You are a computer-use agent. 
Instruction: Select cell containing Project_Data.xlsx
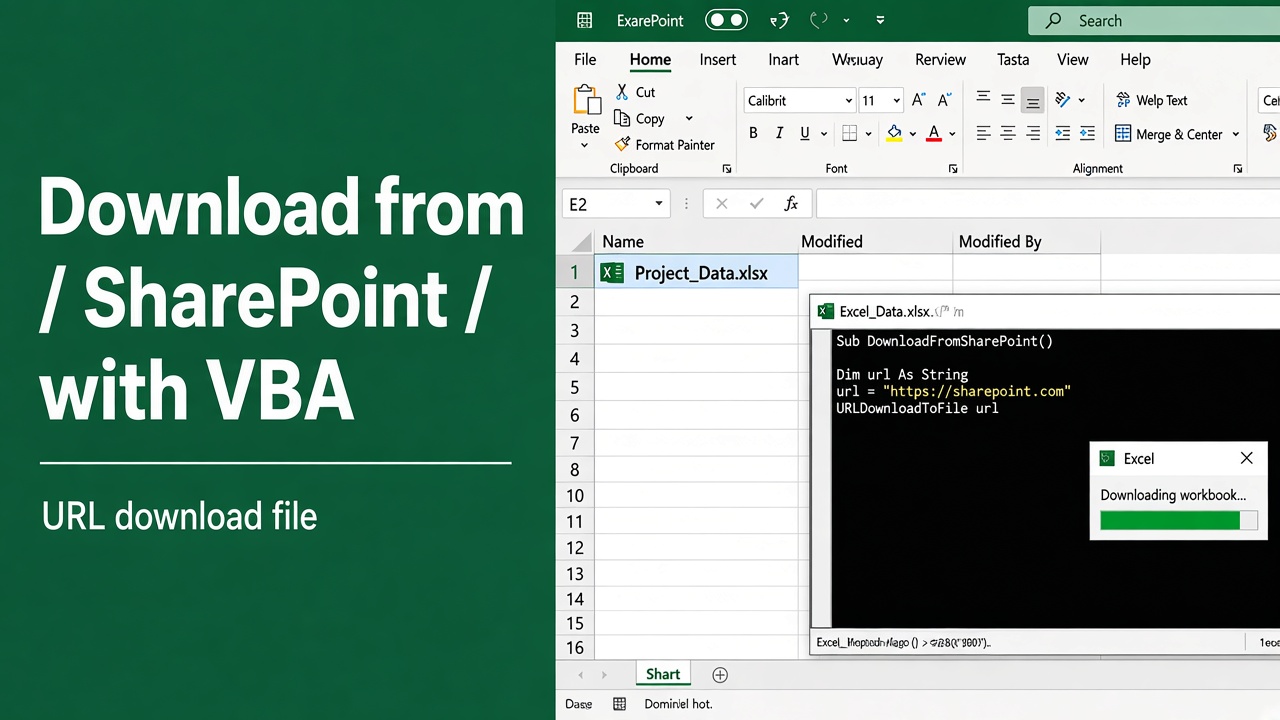[x=696, y=272]
